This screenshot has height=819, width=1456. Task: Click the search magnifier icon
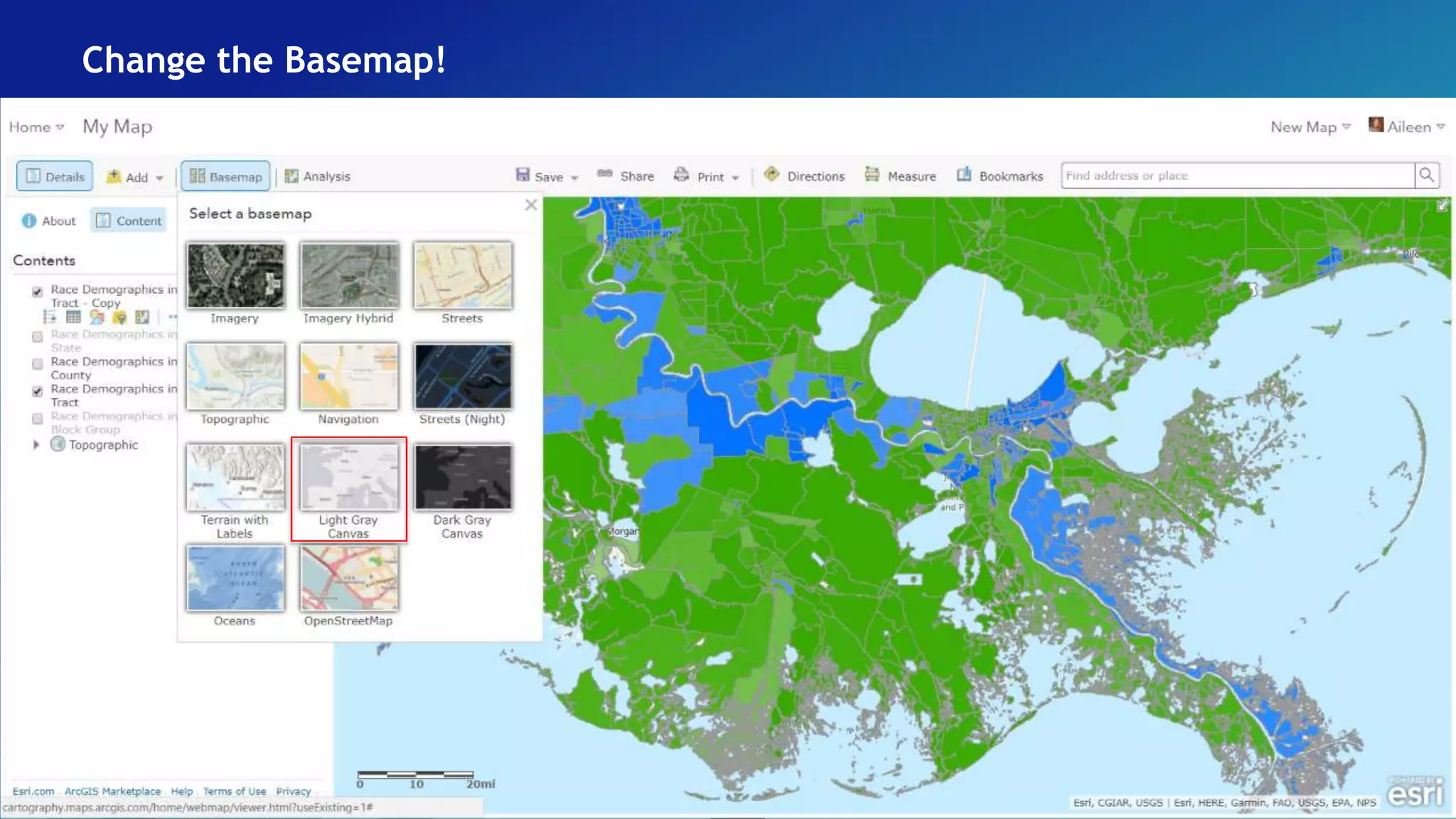pyautogui.click(x=1426, y=176)
